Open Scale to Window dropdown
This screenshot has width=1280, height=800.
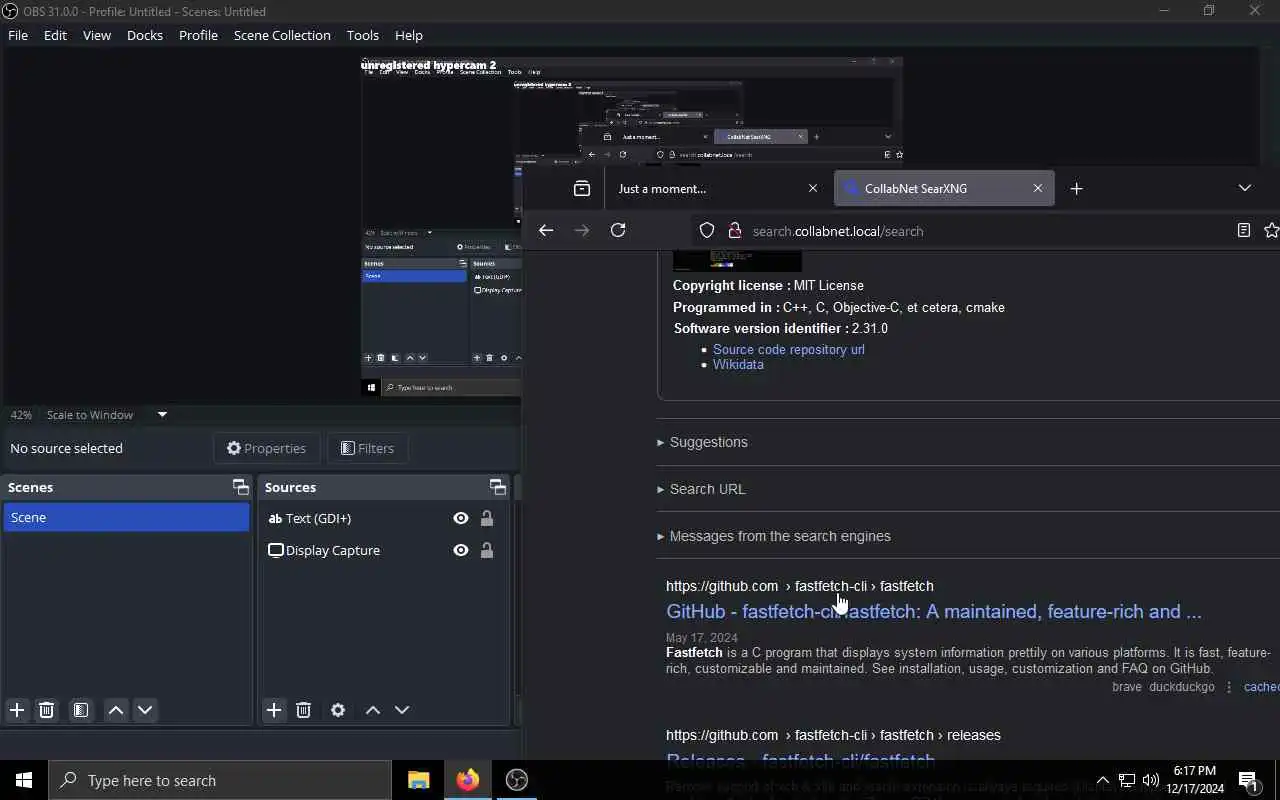pos(162,414)
